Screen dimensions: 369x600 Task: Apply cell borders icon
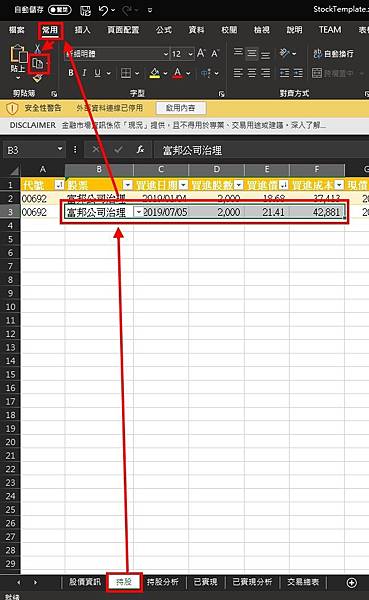(126, 73)
